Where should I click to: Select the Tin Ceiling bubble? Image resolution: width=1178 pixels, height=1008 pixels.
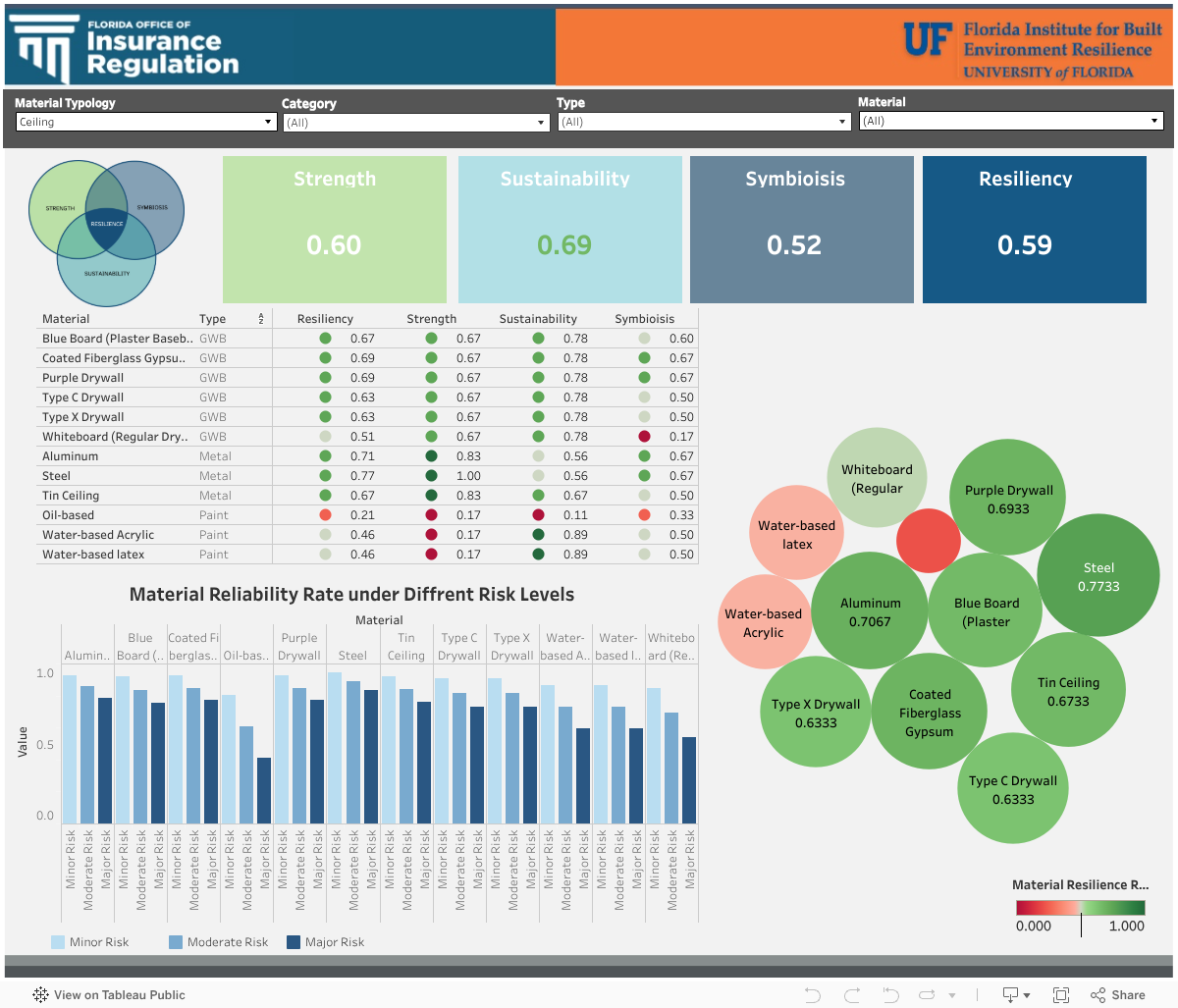coord(1068,691)
